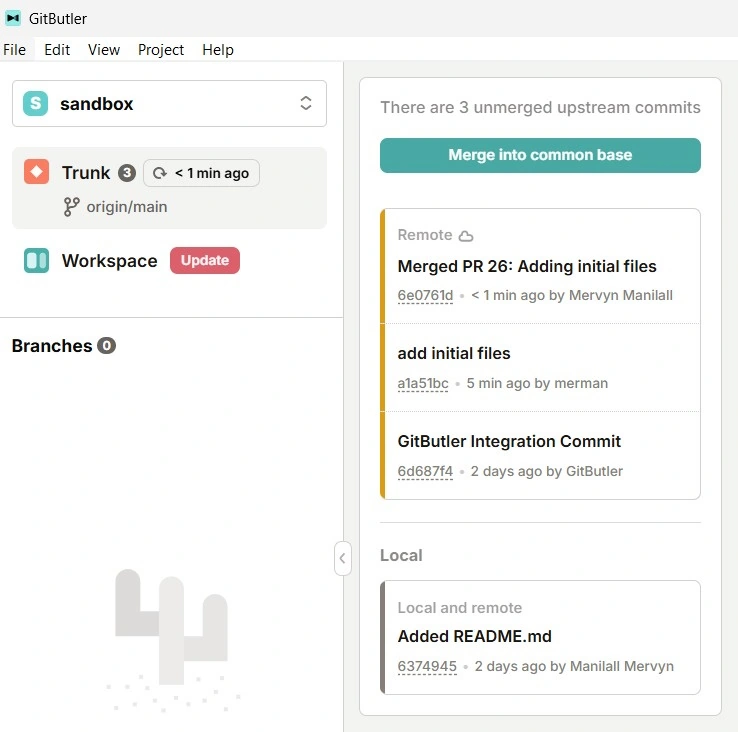
Task: Click the '2 days ago by Manilall Mervyn' text
Action: click(574, 667)
